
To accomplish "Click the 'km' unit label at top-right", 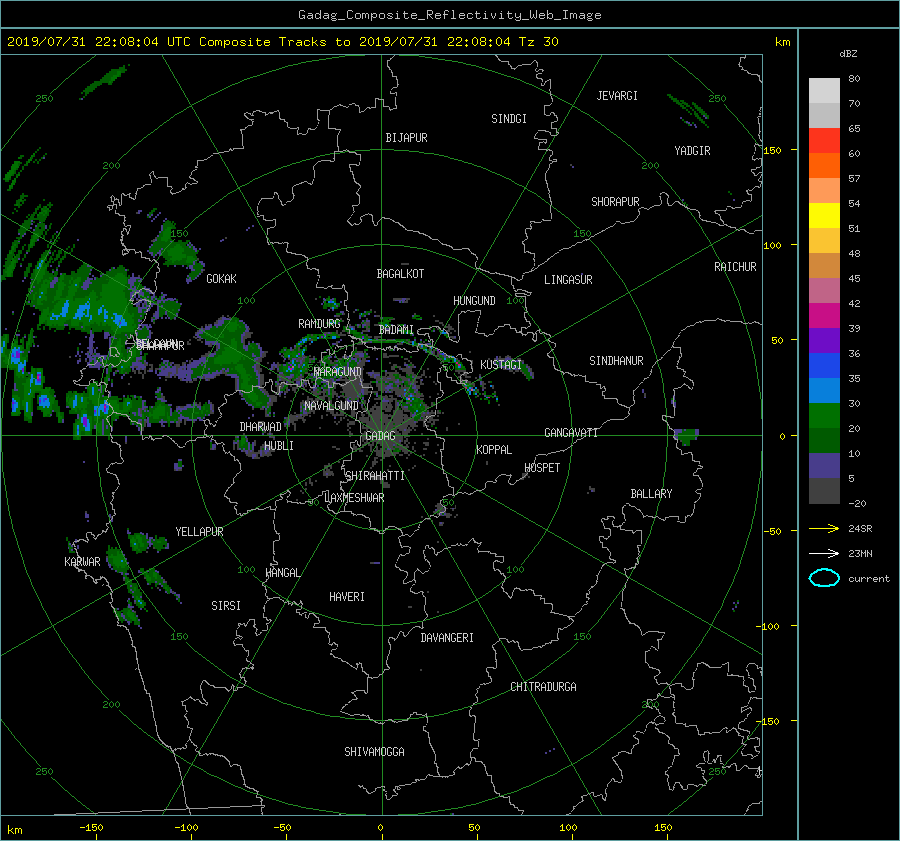I will (782, 42).
